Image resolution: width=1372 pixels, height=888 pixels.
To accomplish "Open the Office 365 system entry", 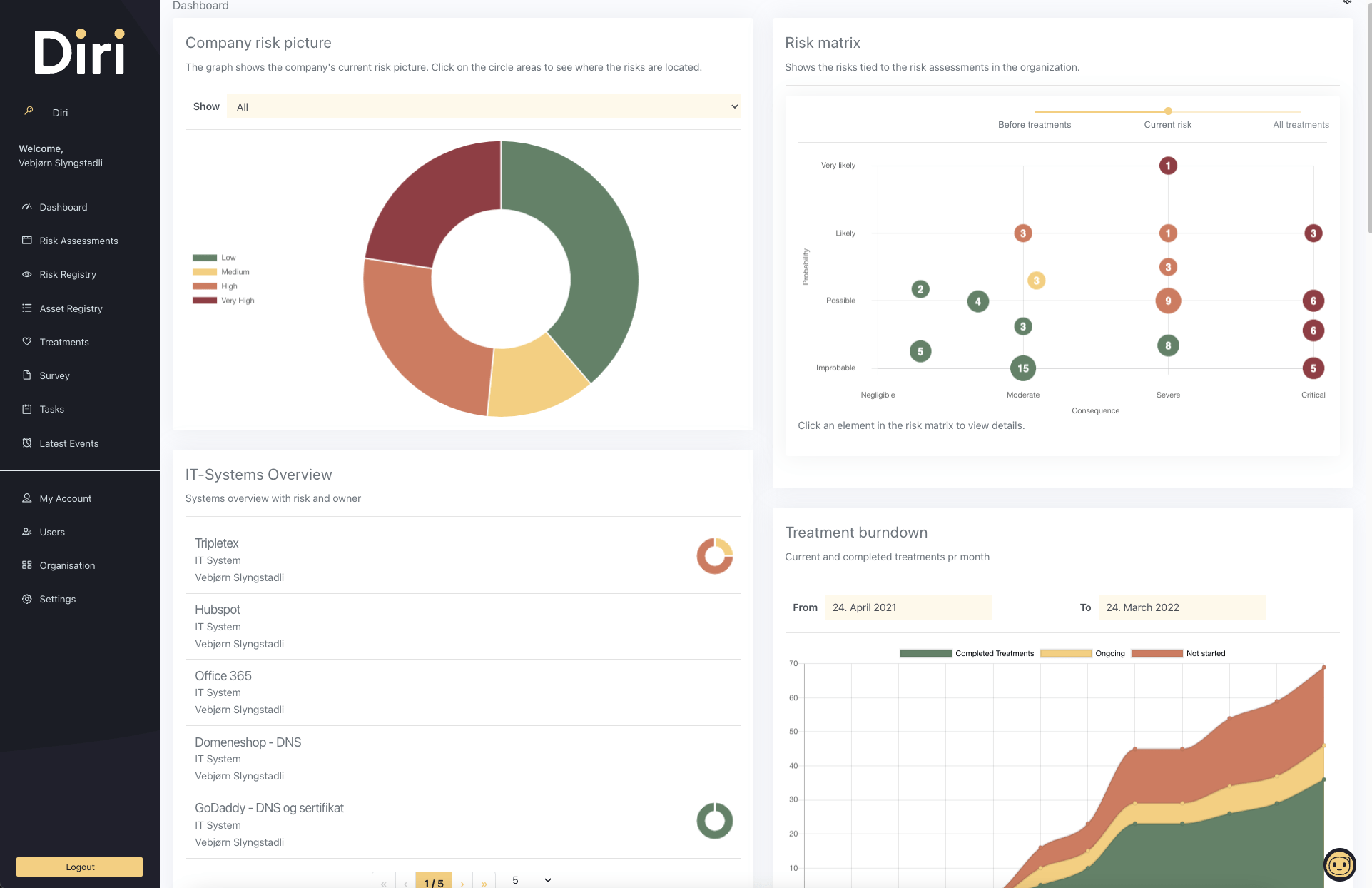I will coord(223,676).
